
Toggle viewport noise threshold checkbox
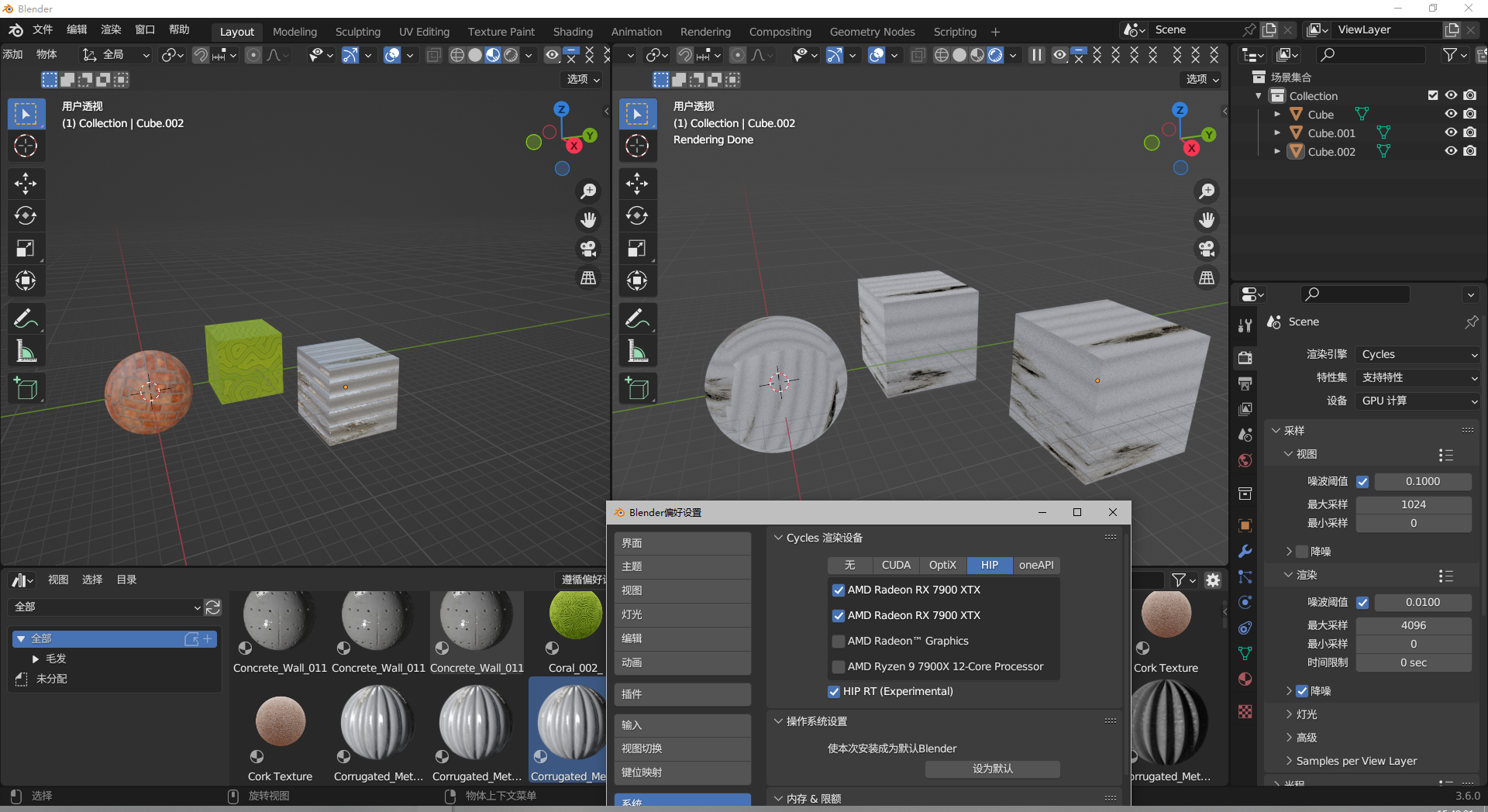(x=1362, y=481)
